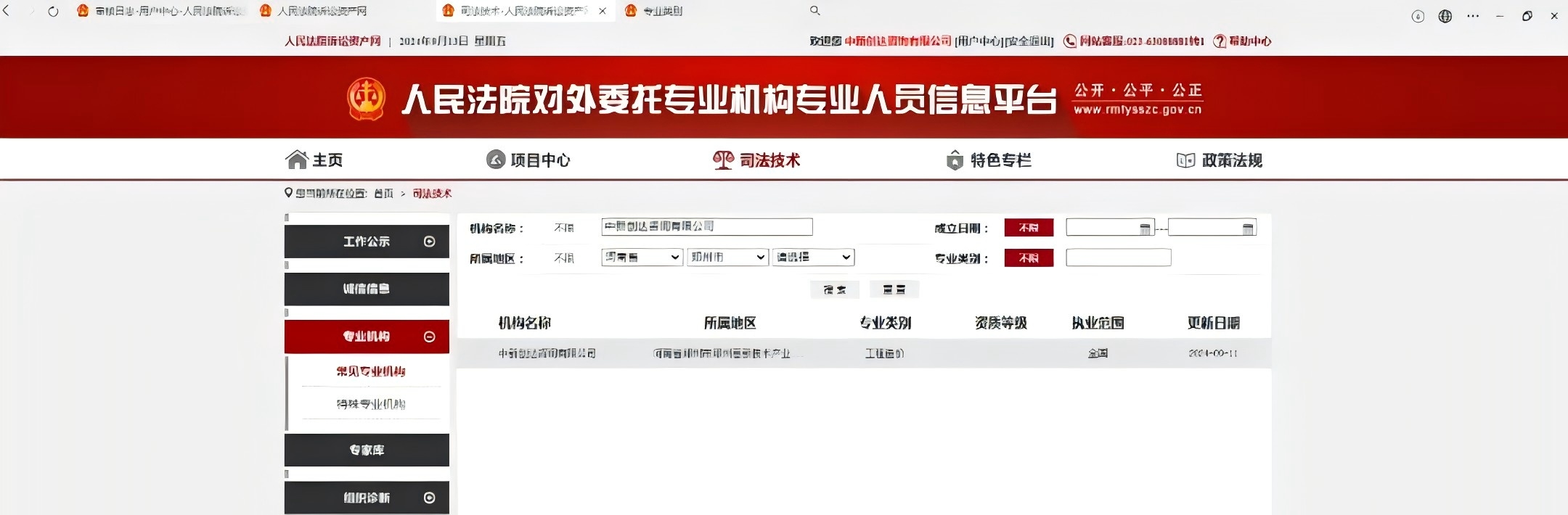Select 特殊专业机构 in the sidebar
1568x515 pixels.
[370, 404]
